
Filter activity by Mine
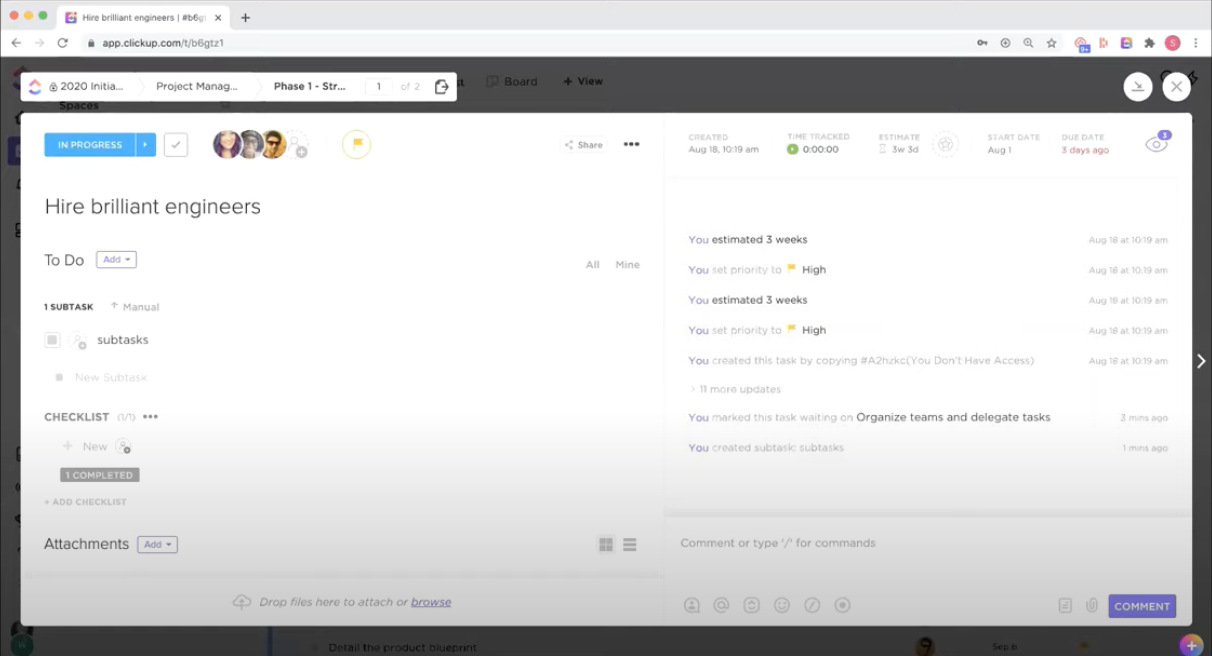(627, 265)
